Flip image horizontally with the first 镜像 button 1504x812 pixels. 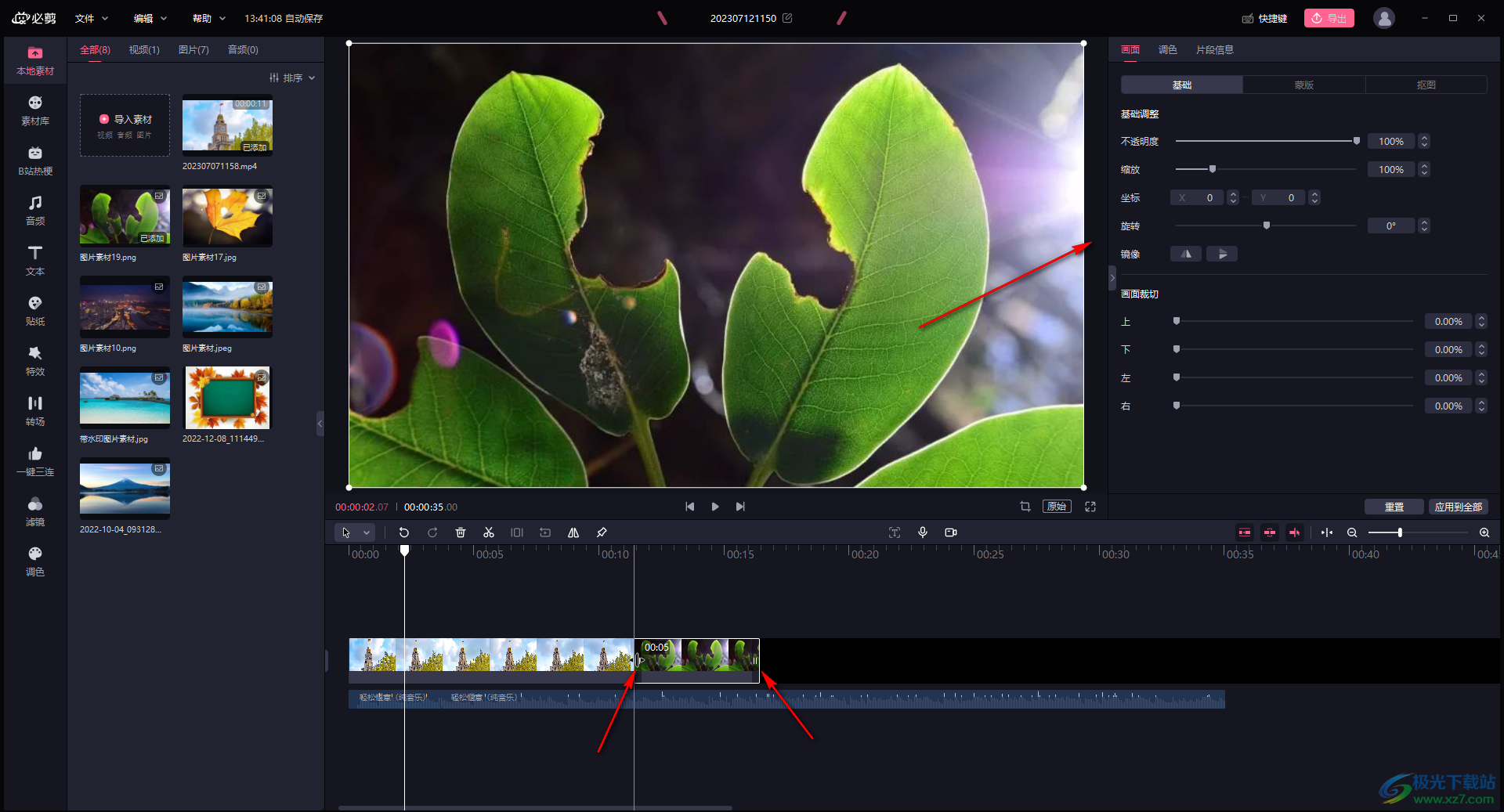tap(1186, 254)
